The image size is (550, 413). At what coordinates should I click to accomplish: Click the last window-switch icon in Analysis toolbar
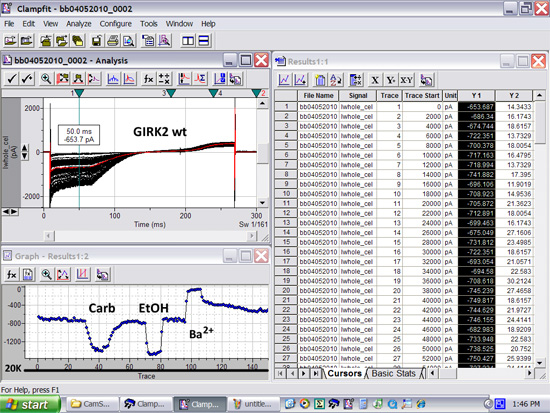(235, 79)
